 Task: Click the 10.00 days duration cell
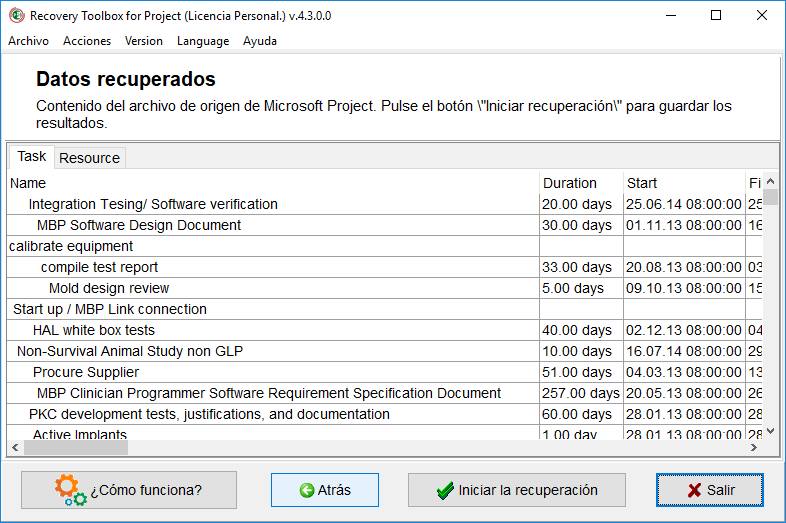tap(581, 352)
